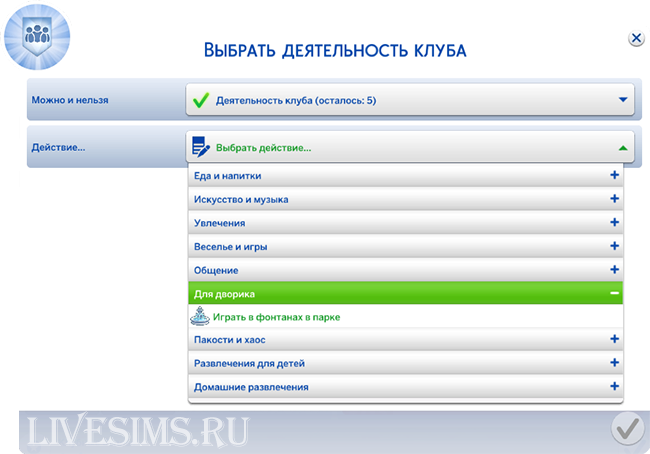Click the 'Можно и нельзя' label
The width and height of the screenshot is (650, 454).
(x=70, y=100)
